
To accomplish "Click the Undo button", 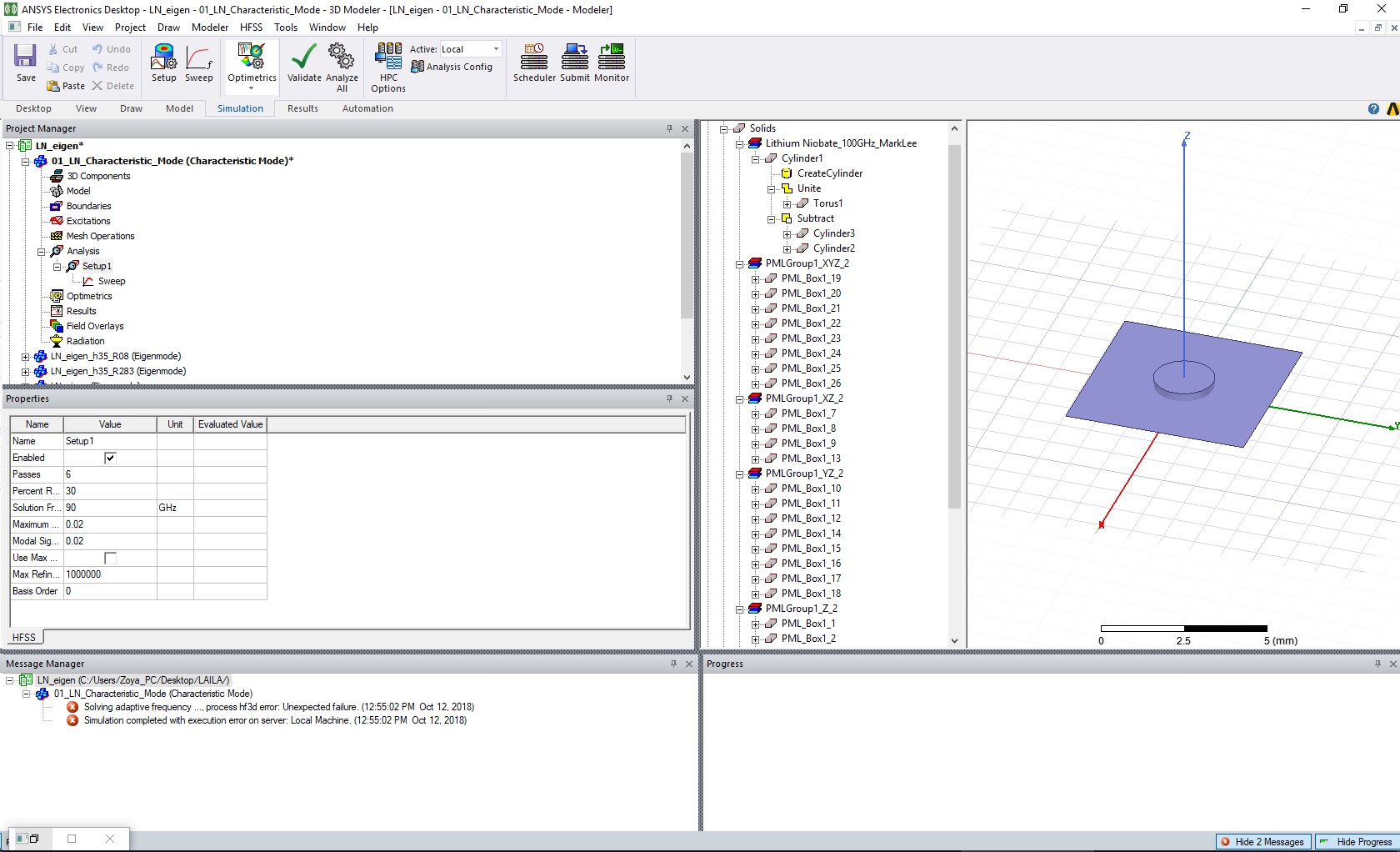I will pyautogui.click(x=112, y=49).
